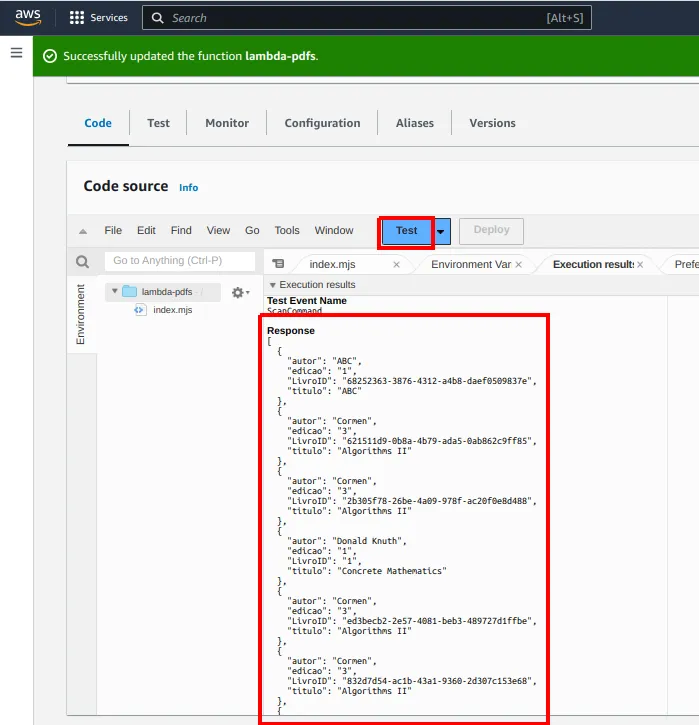Collapse the Execution results section

coord(273,285)
